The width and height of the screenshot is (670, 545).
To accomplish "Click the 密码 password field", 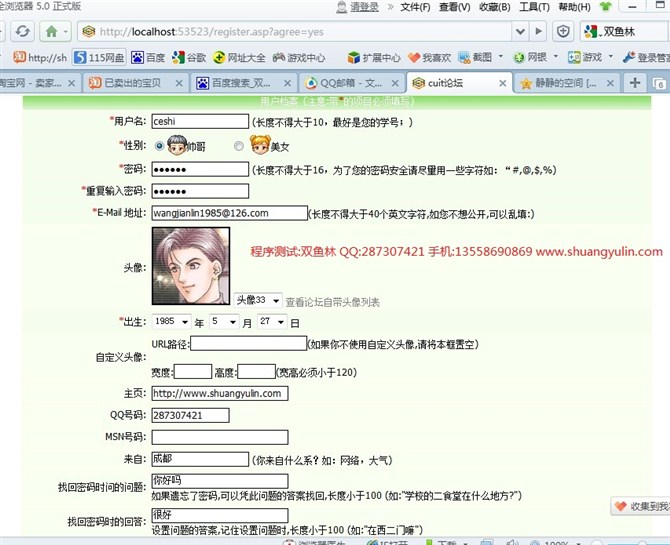I will pyautogui.click(x=200, y=169).
